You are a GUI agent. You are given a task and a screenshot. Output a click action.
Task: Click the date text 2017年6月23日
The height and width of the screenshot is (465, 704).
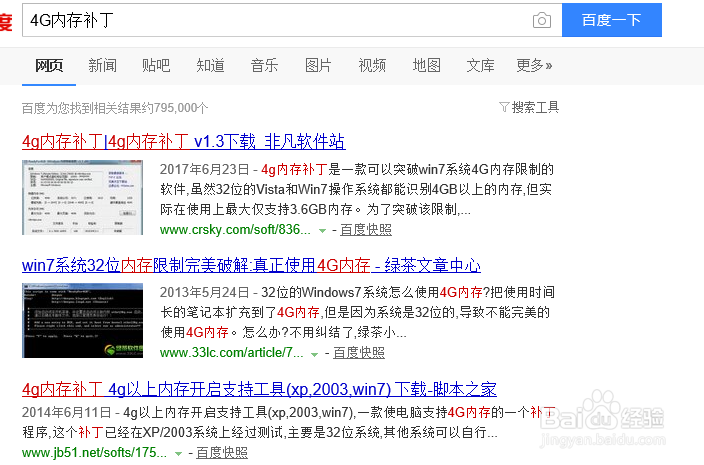pos(204,169)
